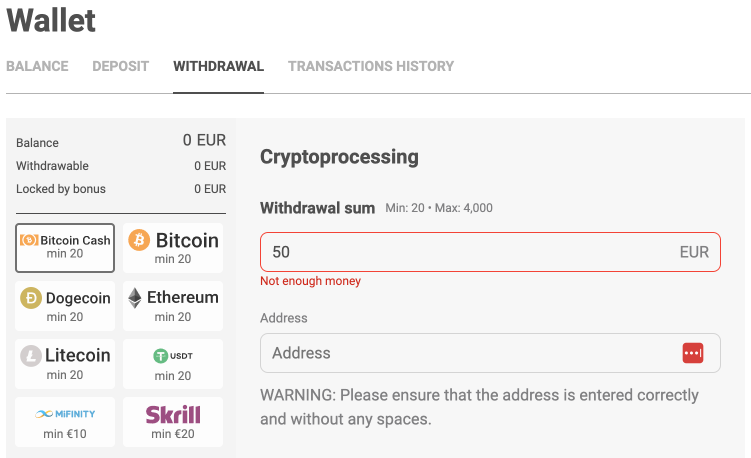Click the Cryptoprocessing heading

[x=339, y=157]
